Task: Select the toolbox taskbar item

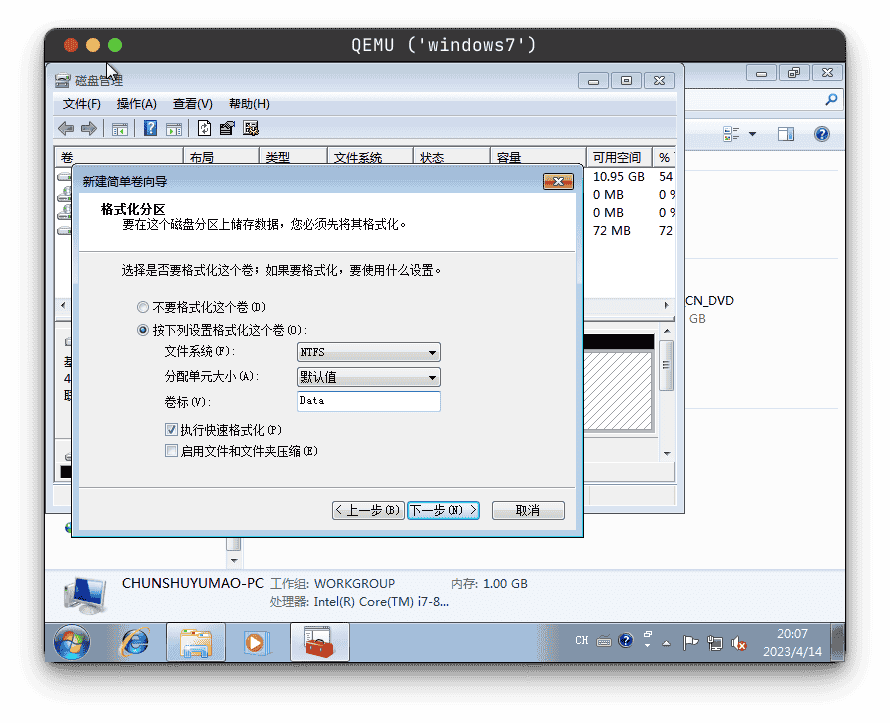Action: coord(320,642)
